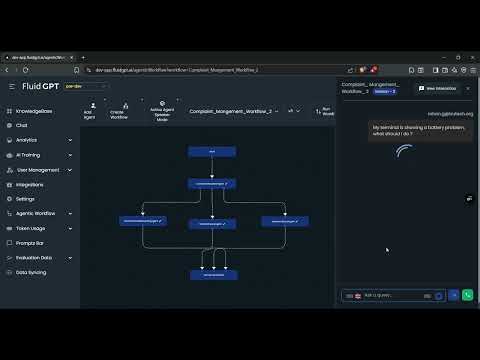The width and height of the screenshot is (480, 360).
Task: Open a new browser tab with the plus
Action: [83, 58]
